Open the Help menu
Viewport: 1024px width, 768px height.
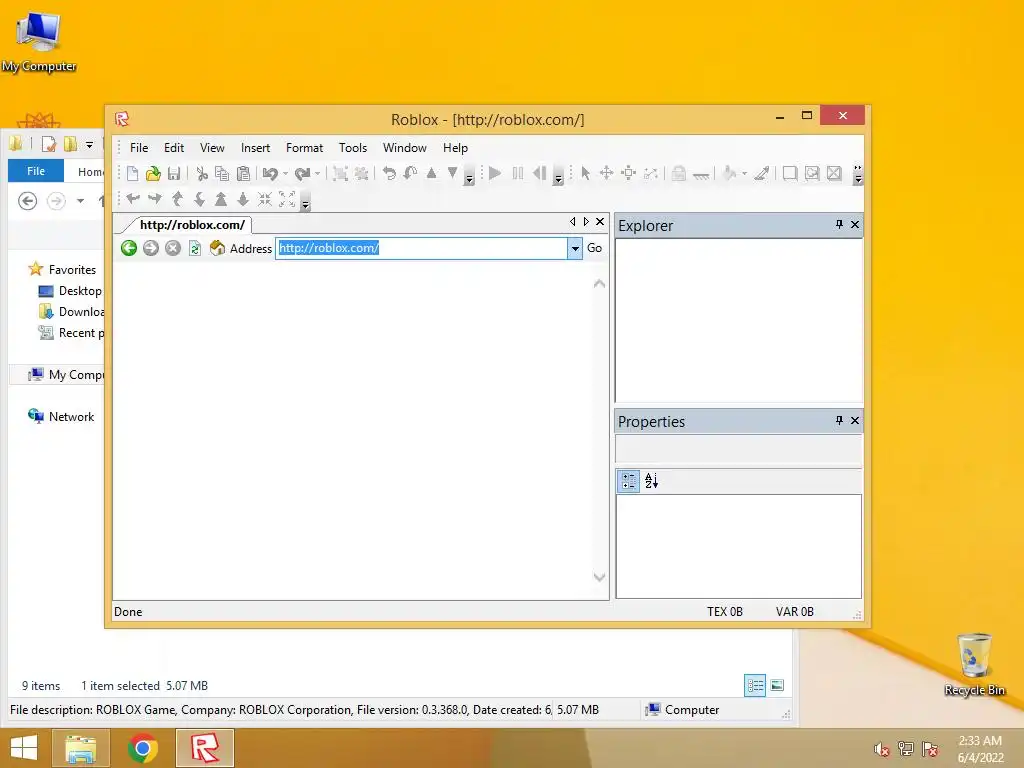[455, 148]
